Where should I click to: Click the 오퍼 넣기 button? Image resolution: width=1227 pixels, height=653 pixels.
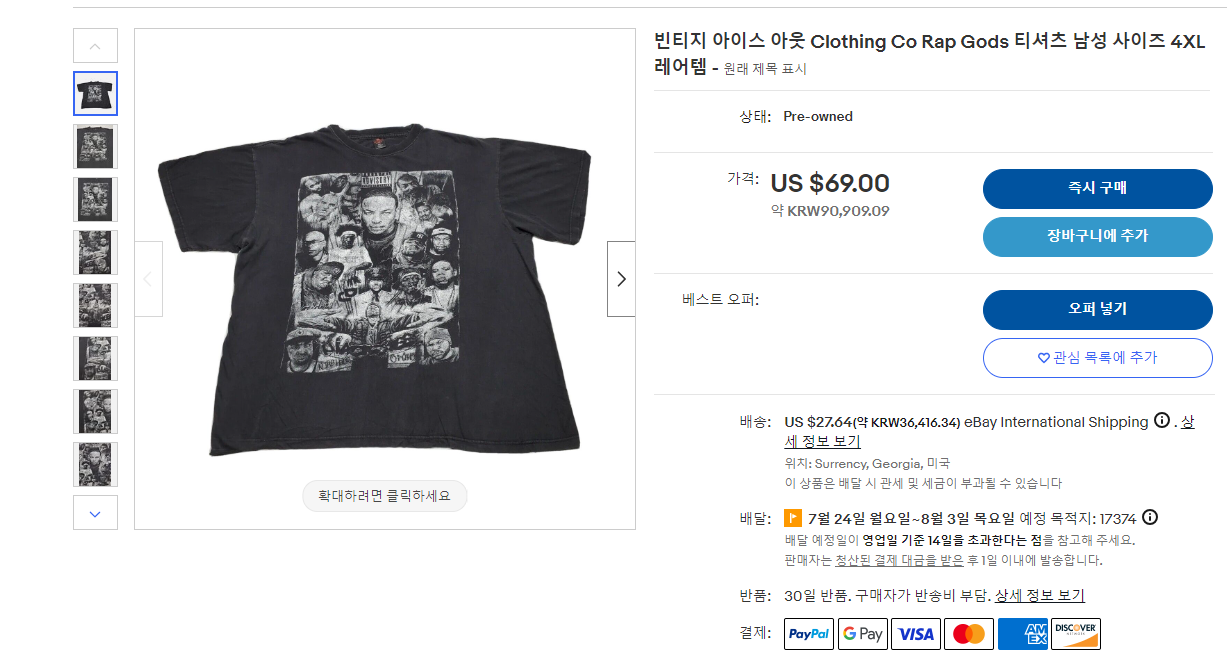1097,309
